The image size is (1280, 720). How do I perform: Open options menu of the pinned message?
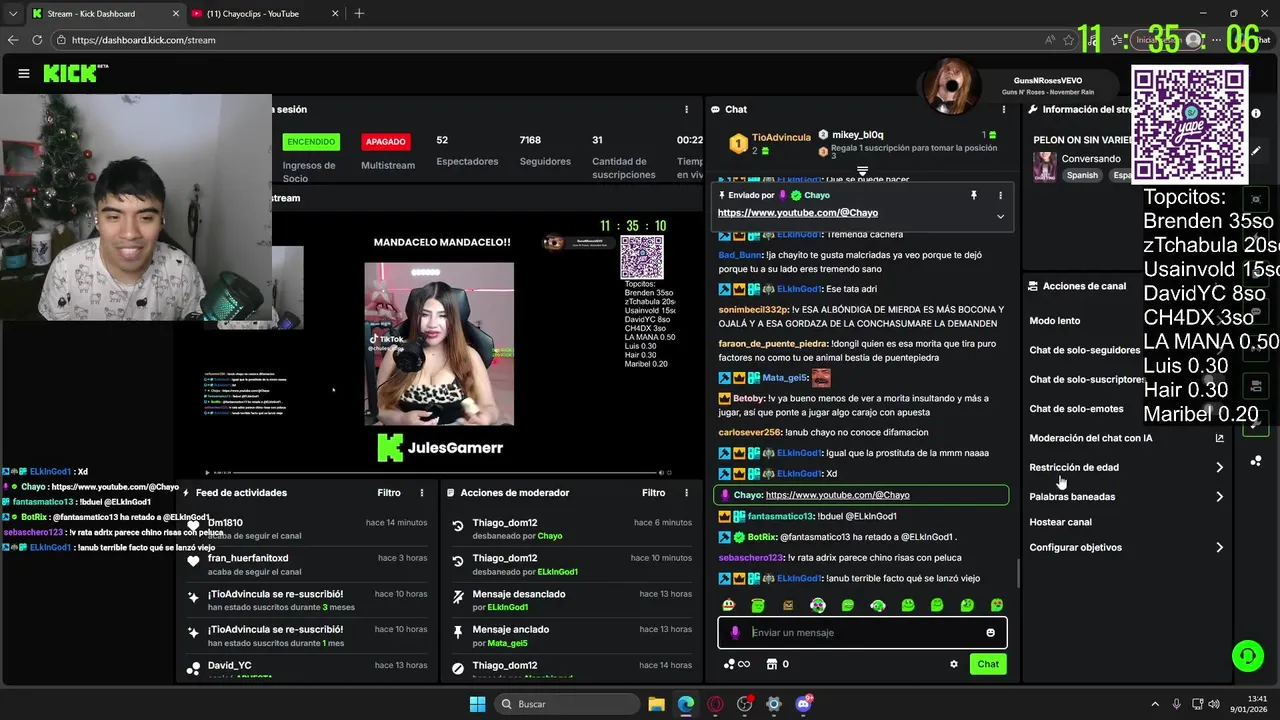click(1000, 196)
